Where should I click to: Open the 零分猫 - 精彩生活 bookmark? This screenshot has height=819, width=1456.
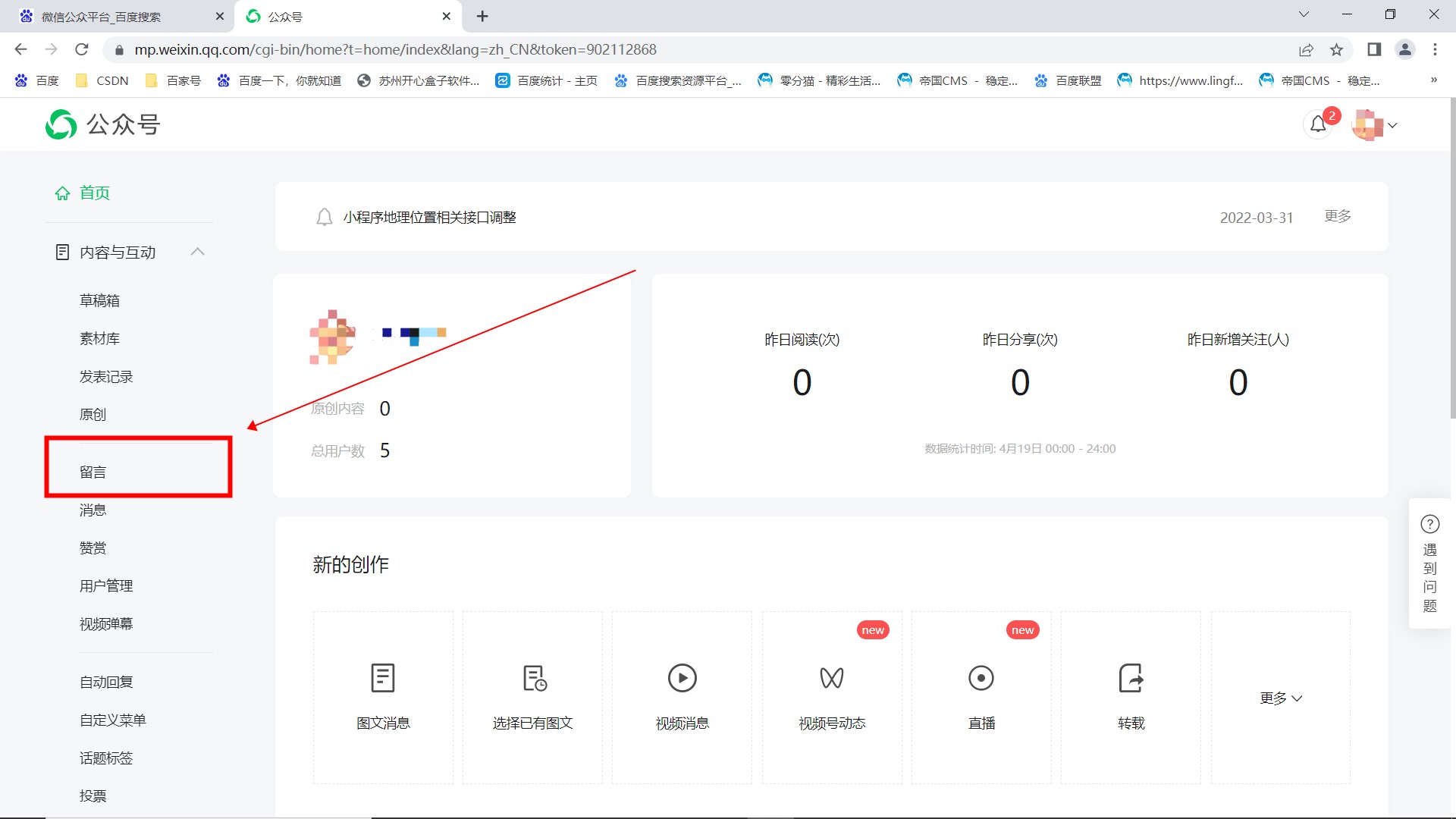click(x=819, y=80)
